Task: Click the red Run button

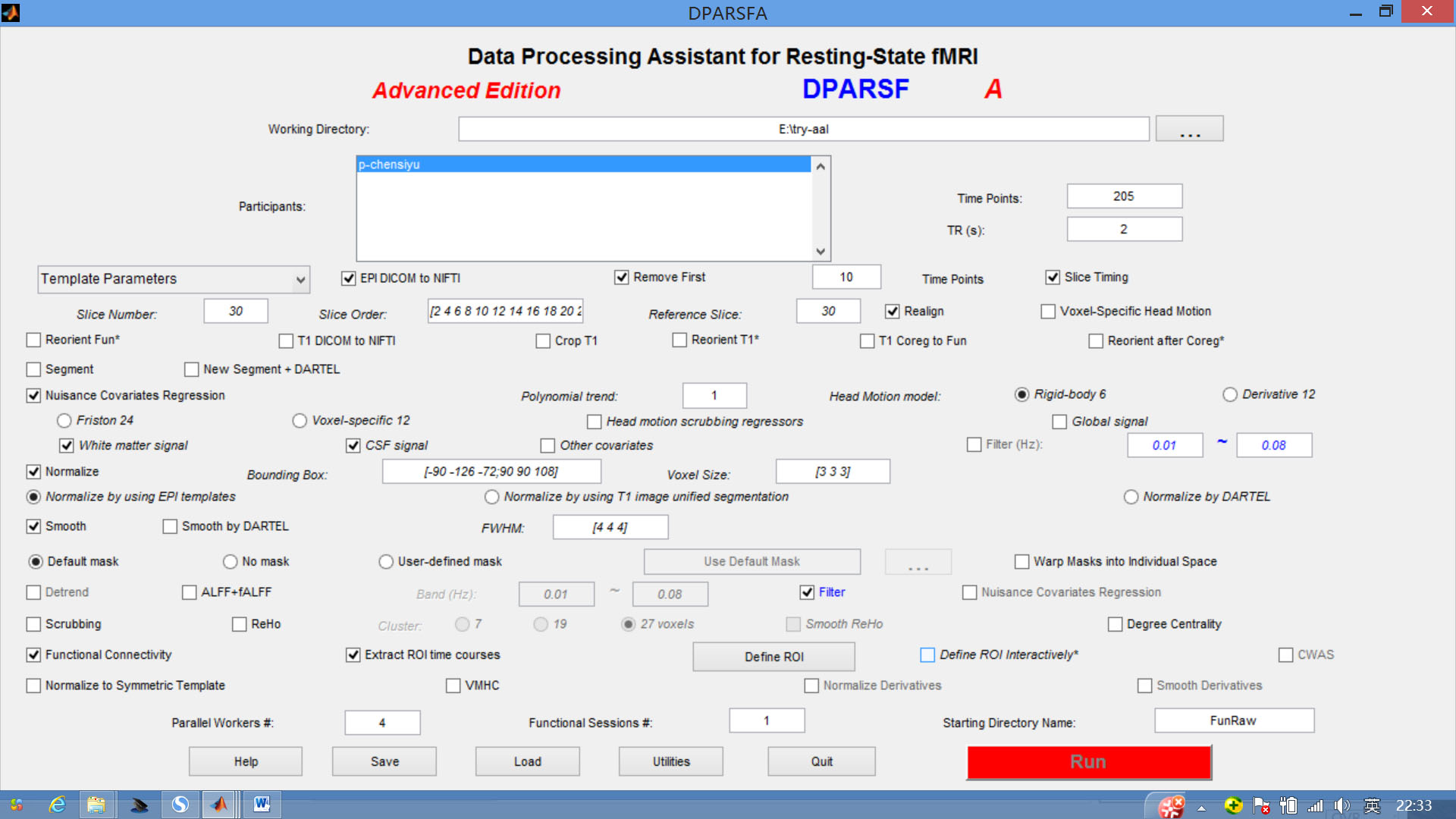Action: pyautogui.click(x=1088, y=762)
